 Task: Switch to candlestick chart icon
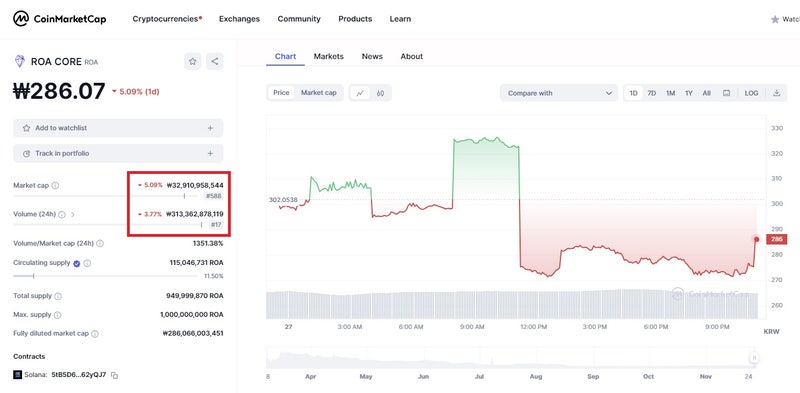[x=380, y=93]
